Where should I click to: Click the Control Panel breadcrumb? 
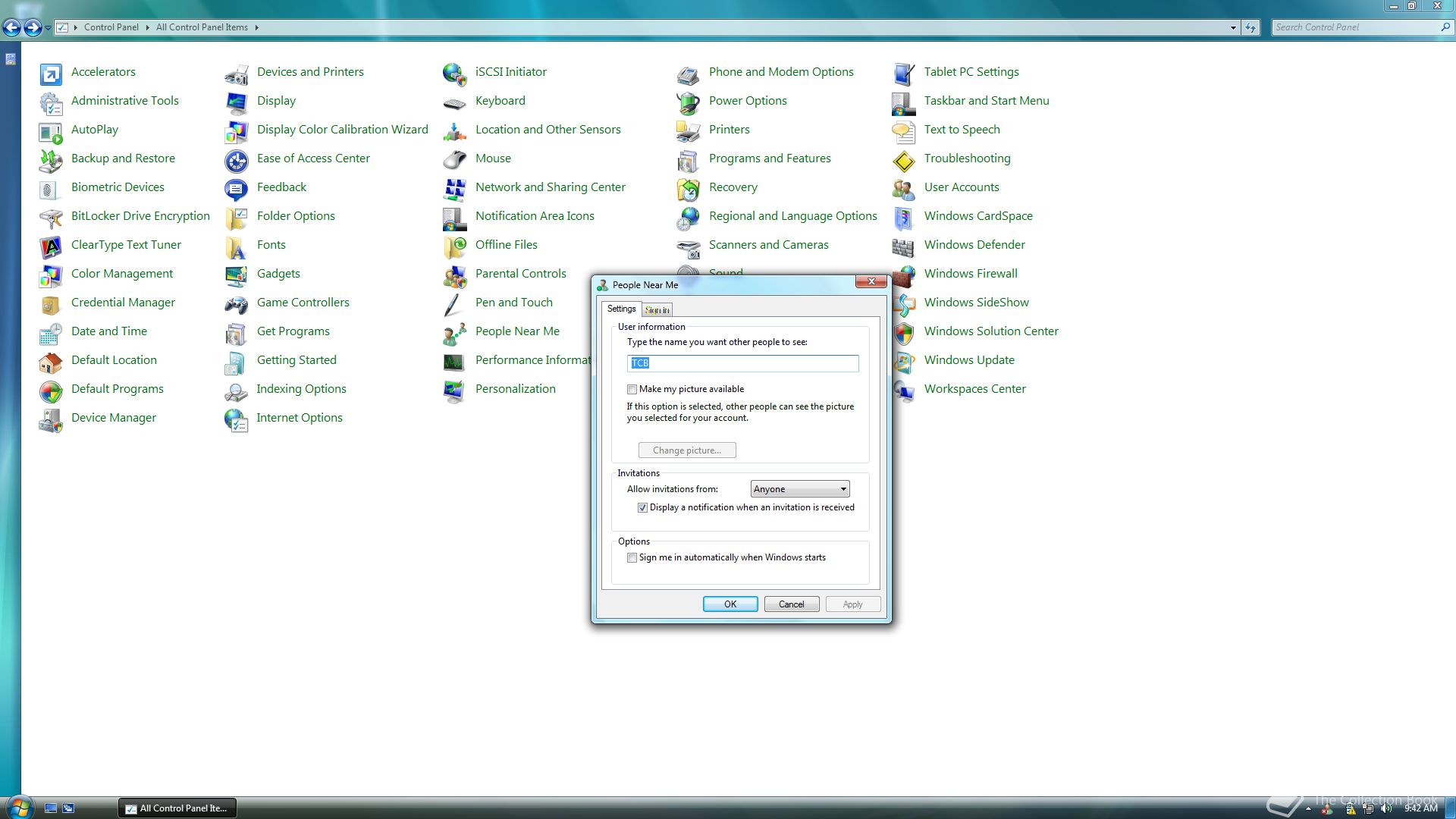(x=111, y=27)
